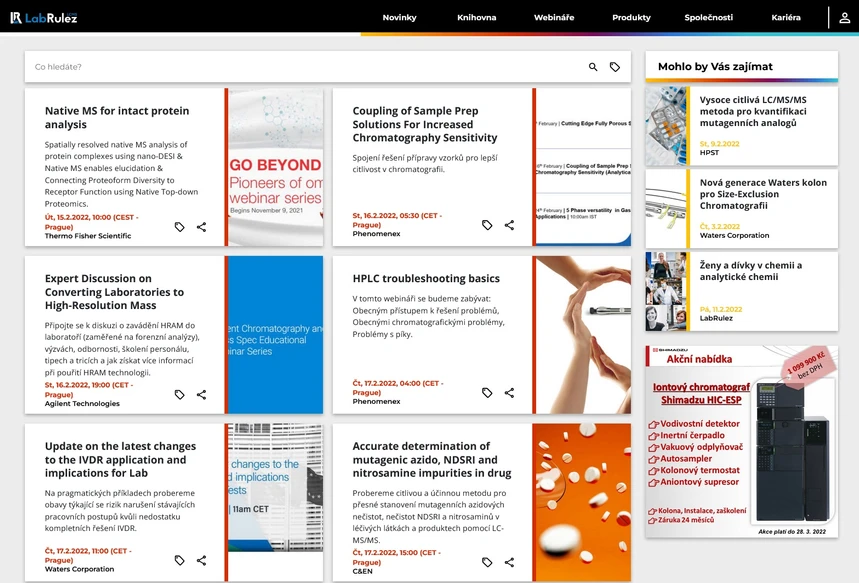Image resolution: width=859 pixels, height=583 pixels.
Task: Go to the Webináře section
Action: (x=554, y=18)
